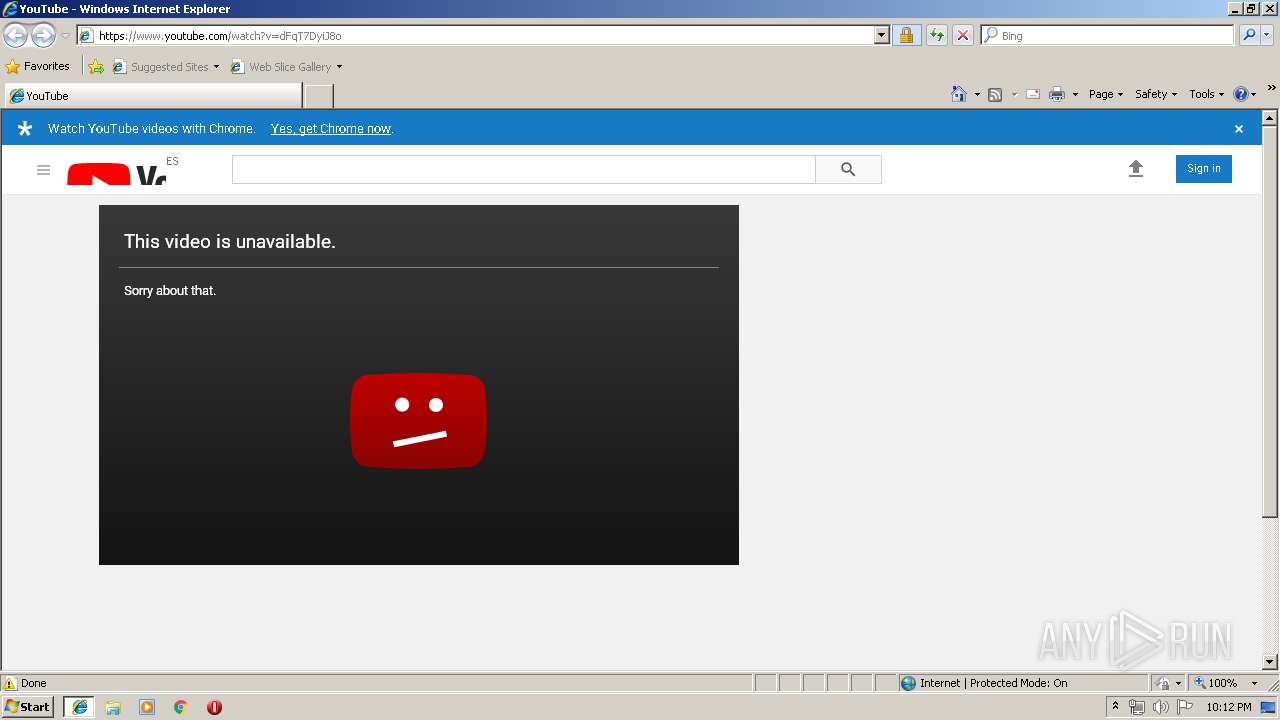Click Add to Favorites Bar icon
Screen dimensions: 1280x720
pos(96,67)
